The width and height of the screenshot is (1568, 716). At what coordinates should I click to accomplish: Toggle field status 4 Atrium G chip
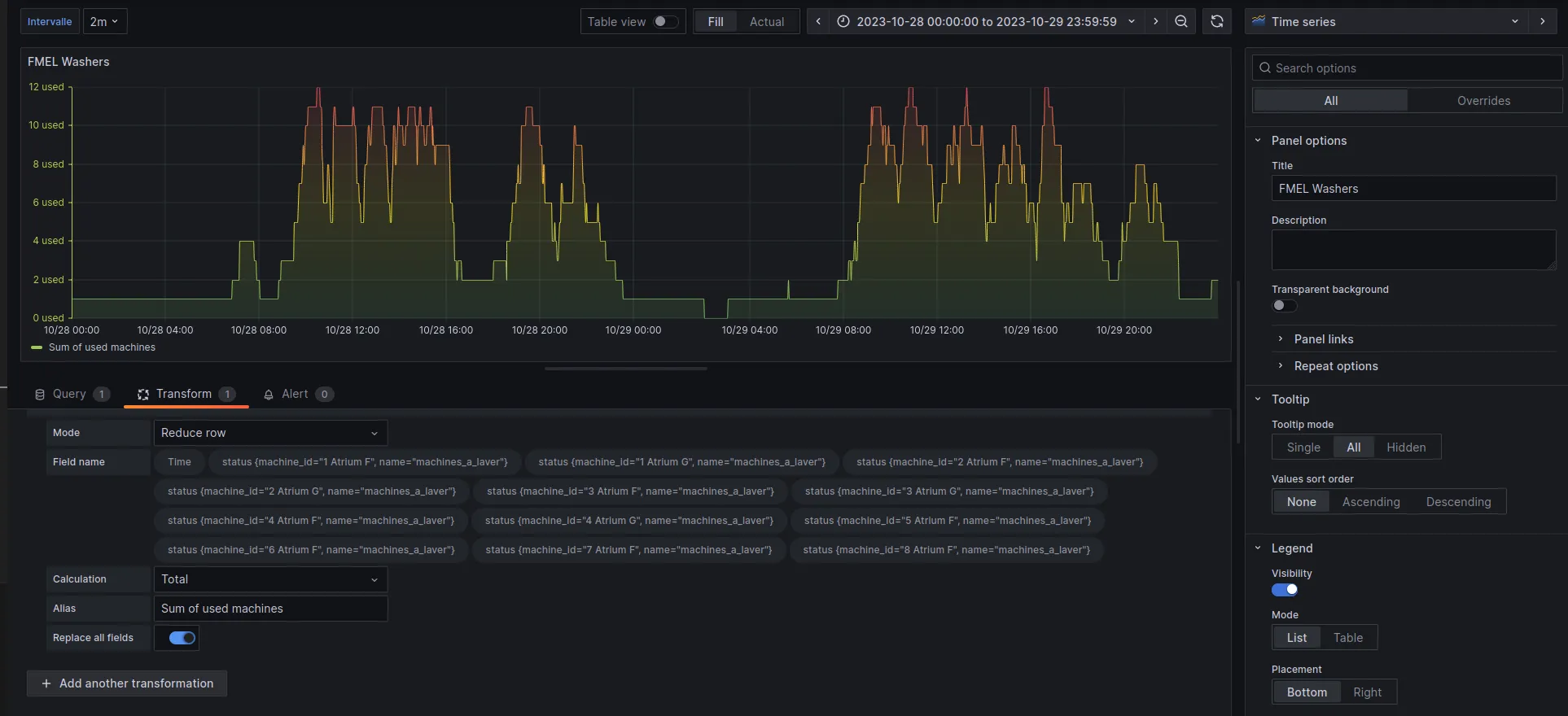[x=629, y=521]
